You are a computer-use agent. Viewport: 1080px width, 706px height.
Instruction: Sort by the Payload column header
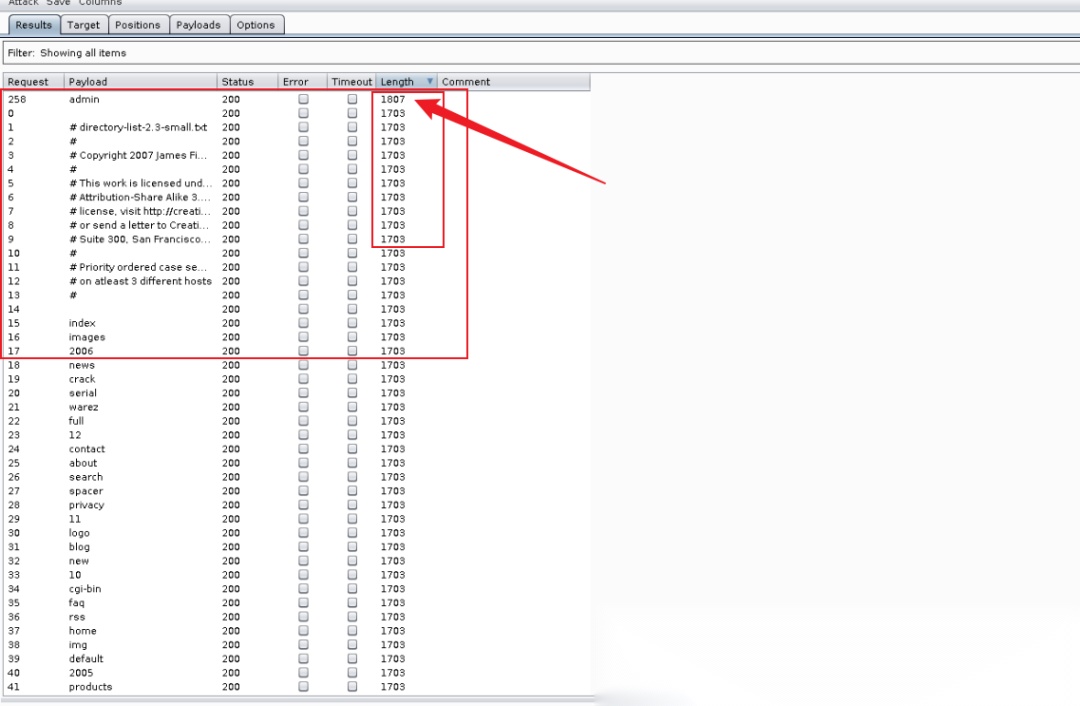141,81
